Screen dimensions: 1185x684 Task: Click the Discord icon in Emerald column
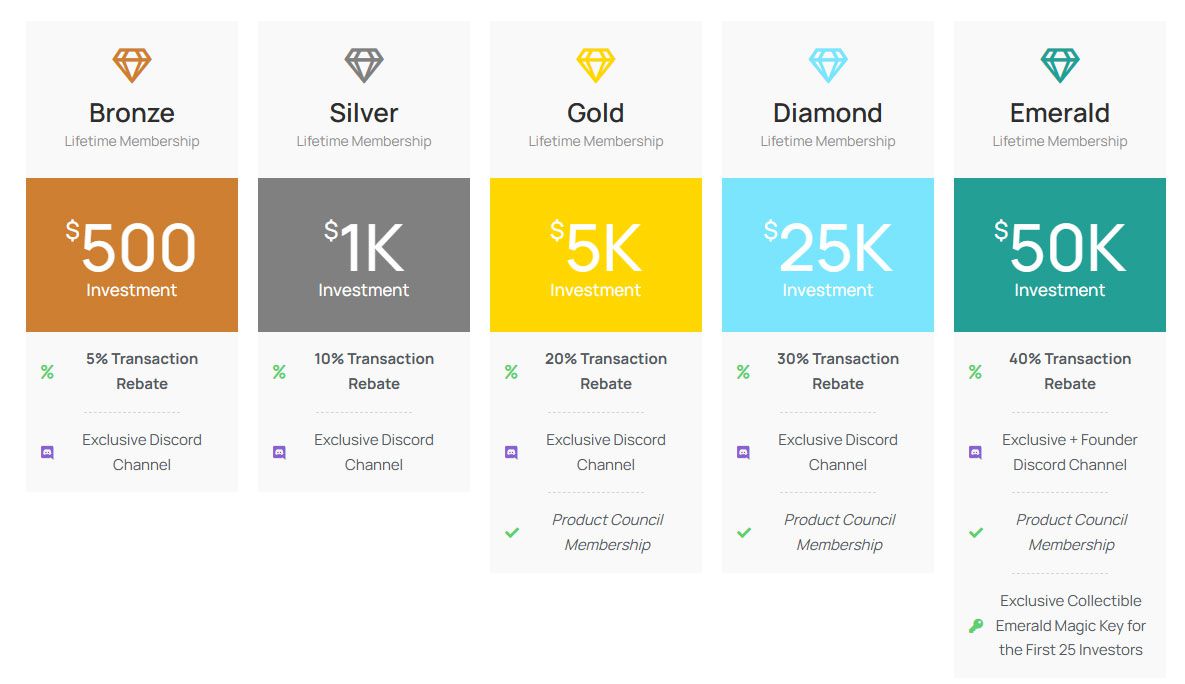point(975,453)
